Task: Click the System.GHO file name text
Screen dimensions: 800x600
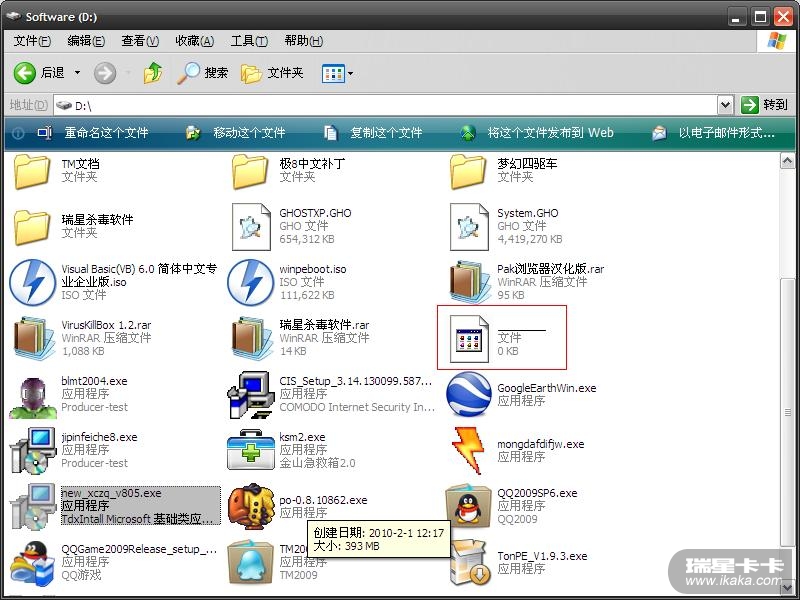Action: coord(528,213)
